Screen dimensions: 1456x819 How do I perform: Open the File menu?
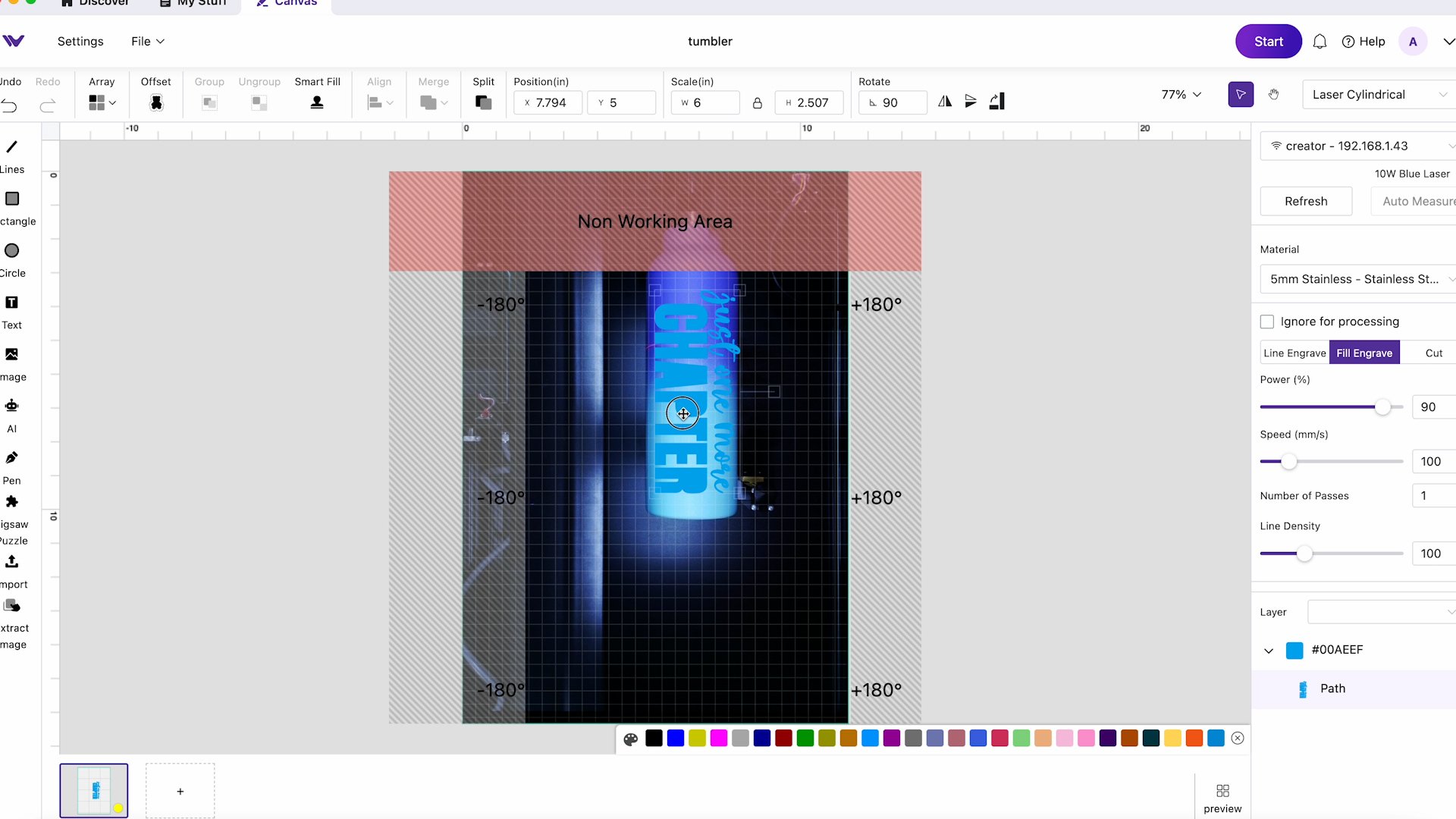[x=147, y=41]
